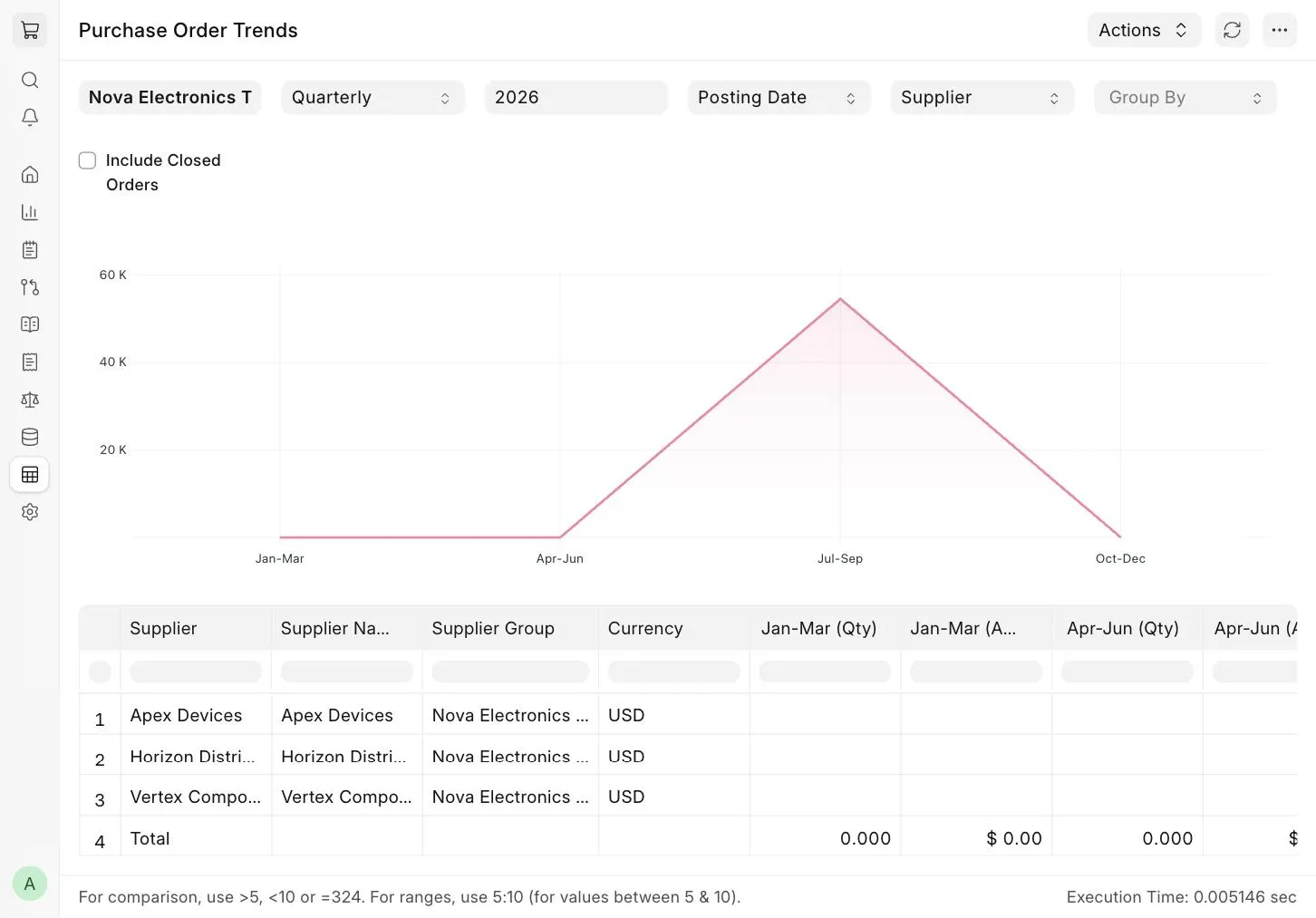Open the Group By dropdown

[1185, 98]
